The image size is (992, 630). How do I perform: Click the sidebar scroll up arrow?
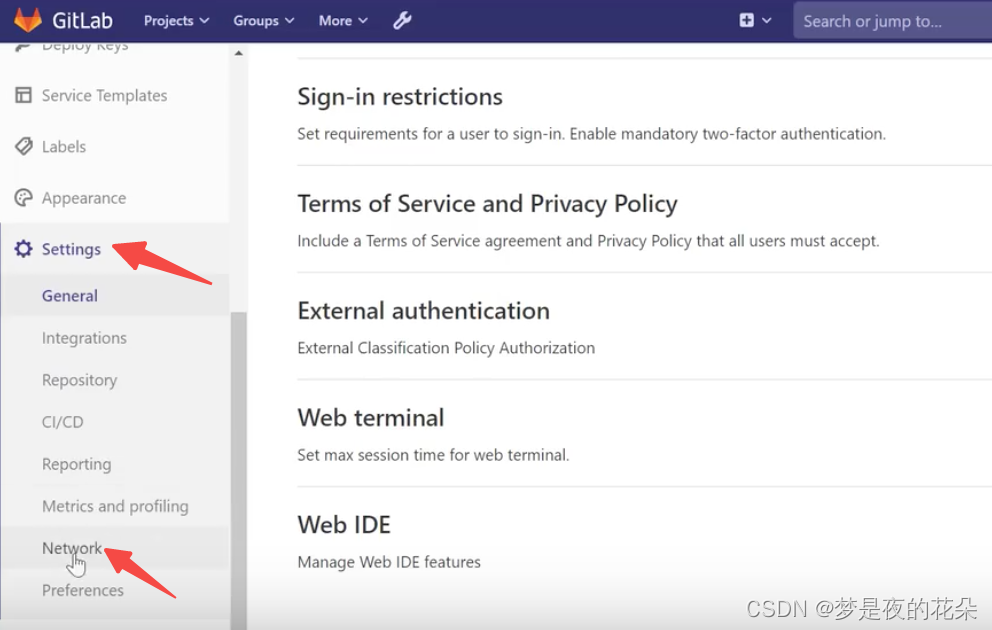[239, 53]
